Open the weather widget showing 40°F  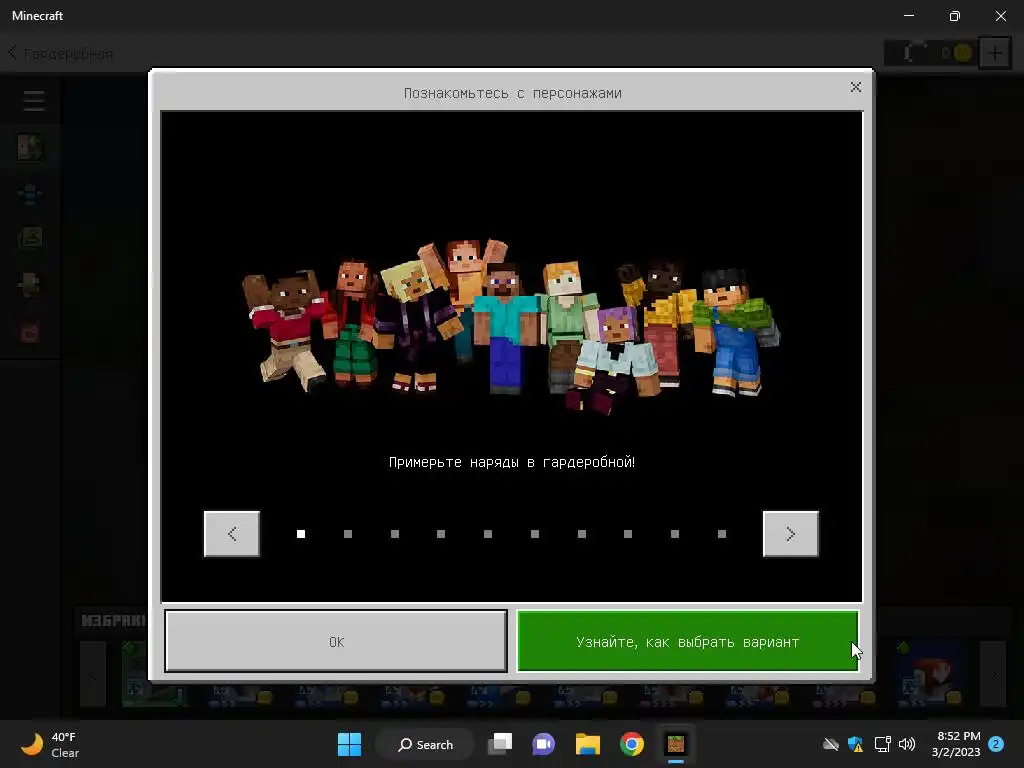[x=50, y=744]
